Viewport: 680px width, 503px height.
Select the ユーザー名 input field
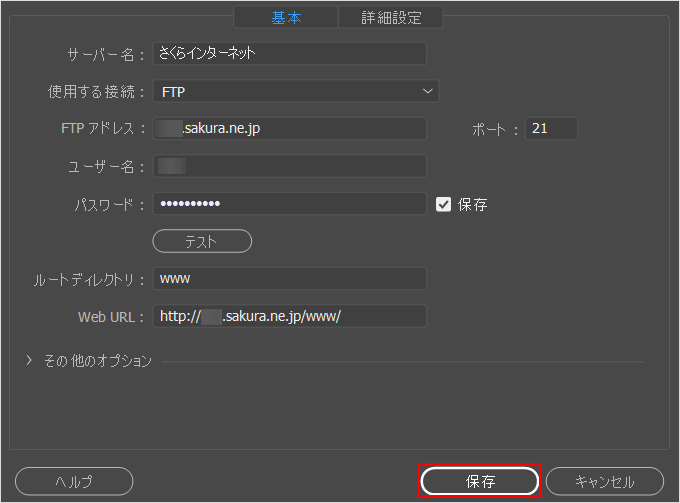(x=289, y=166)
